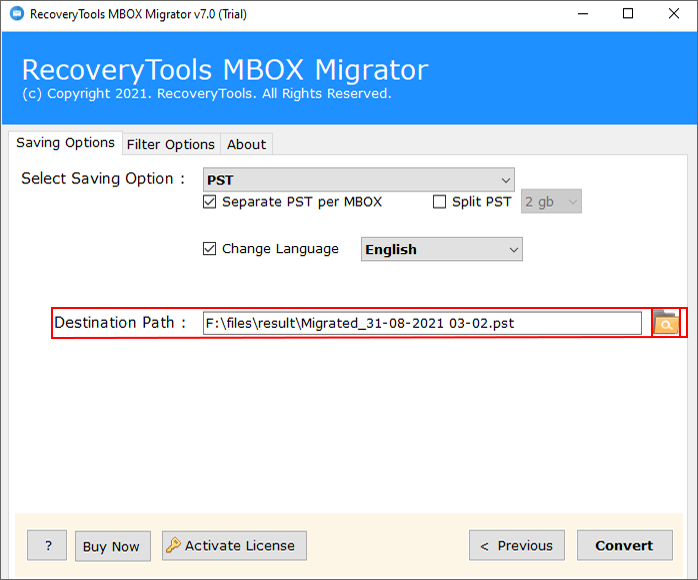The width and height of the screenshot is (698, 580).
Task: Enable the Split PST checkbox
Action: [439, 202]
